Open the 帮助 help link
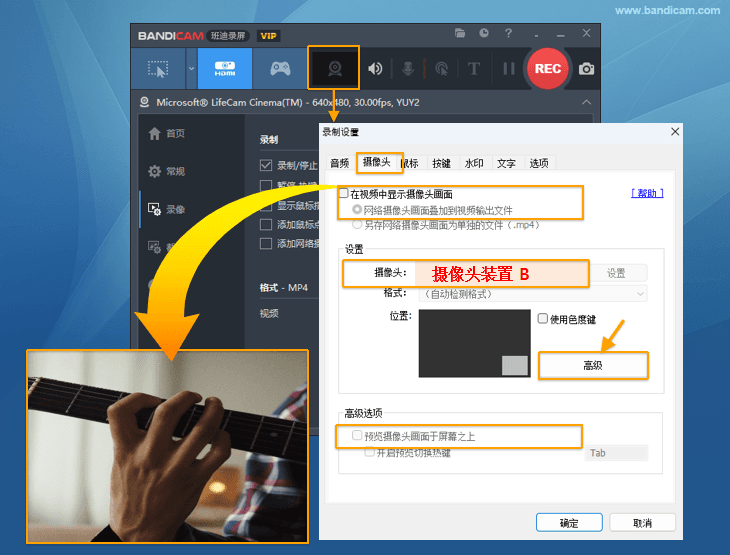 point(647,193)
